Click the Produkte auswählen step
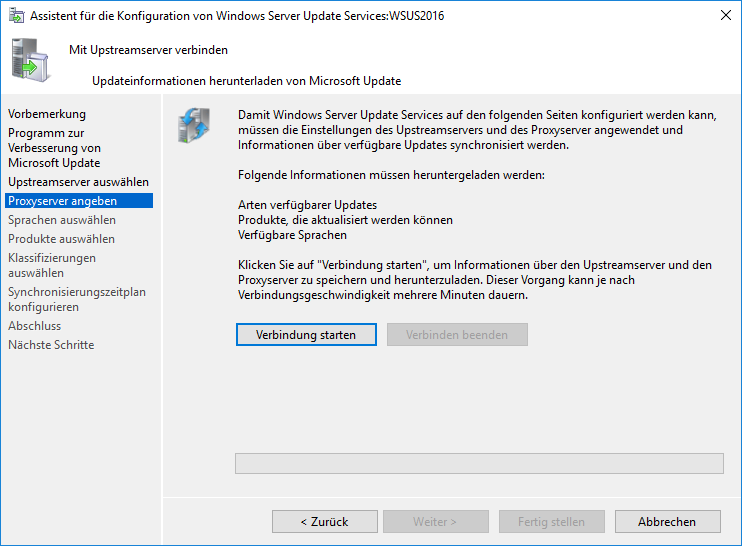 [x=62, y=239]
